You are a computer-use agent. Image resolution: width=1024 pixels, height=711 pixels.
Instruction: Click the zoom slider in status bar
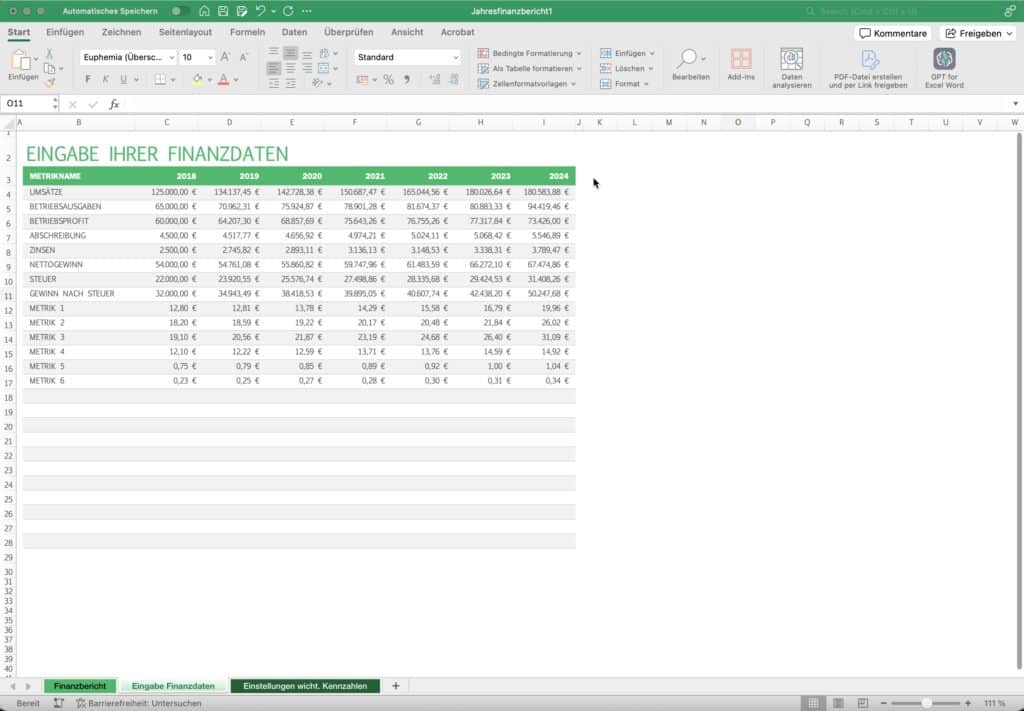coord(927,703)
